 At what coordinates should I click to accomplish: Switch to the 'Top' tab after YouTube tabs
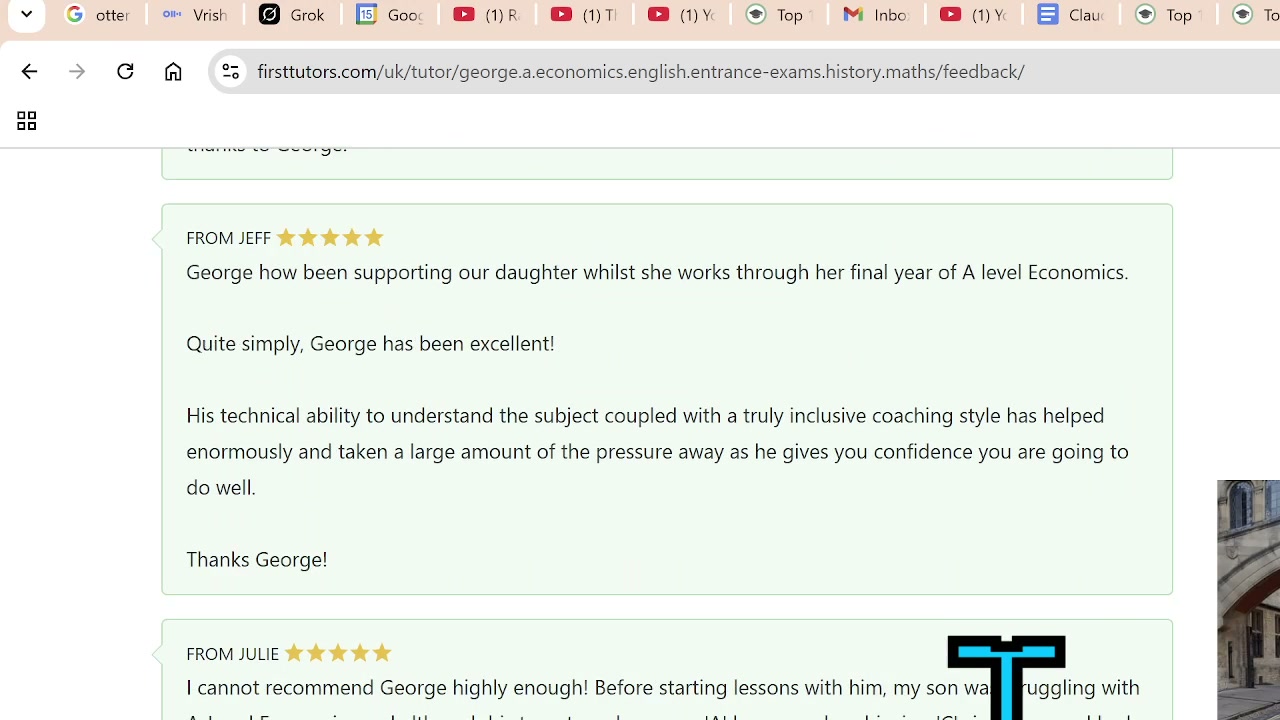click(779, 15)
